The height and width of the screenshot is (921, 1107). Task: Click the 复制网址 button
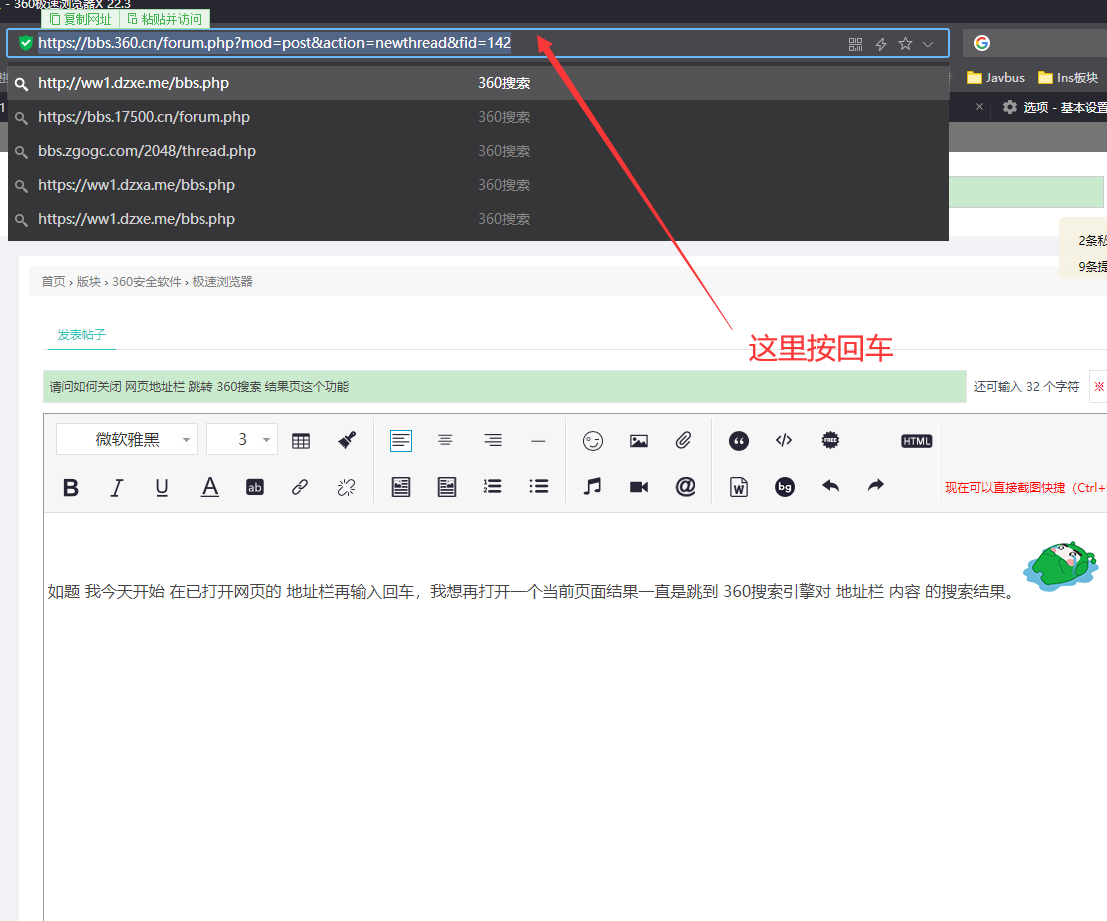click(80, 19)
